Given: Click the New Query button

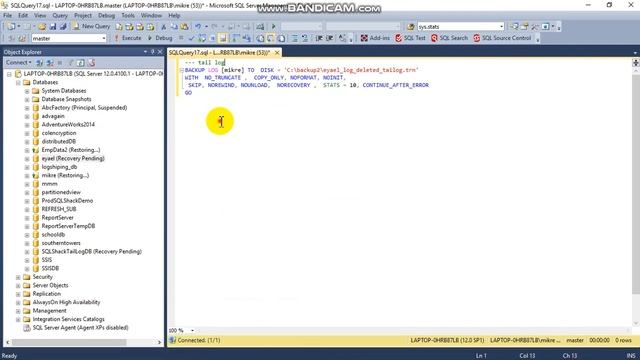Looking at the screenshot, I should point(91,26).
